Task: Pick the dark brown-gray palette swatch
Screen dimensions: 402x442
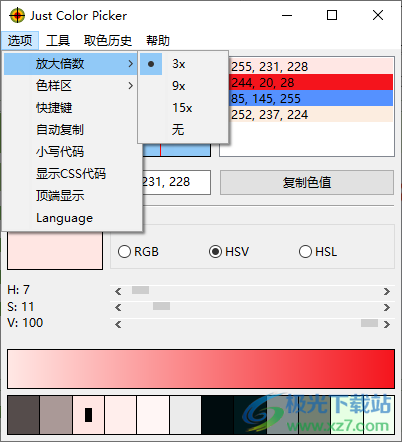Action: tap(23, 415)
